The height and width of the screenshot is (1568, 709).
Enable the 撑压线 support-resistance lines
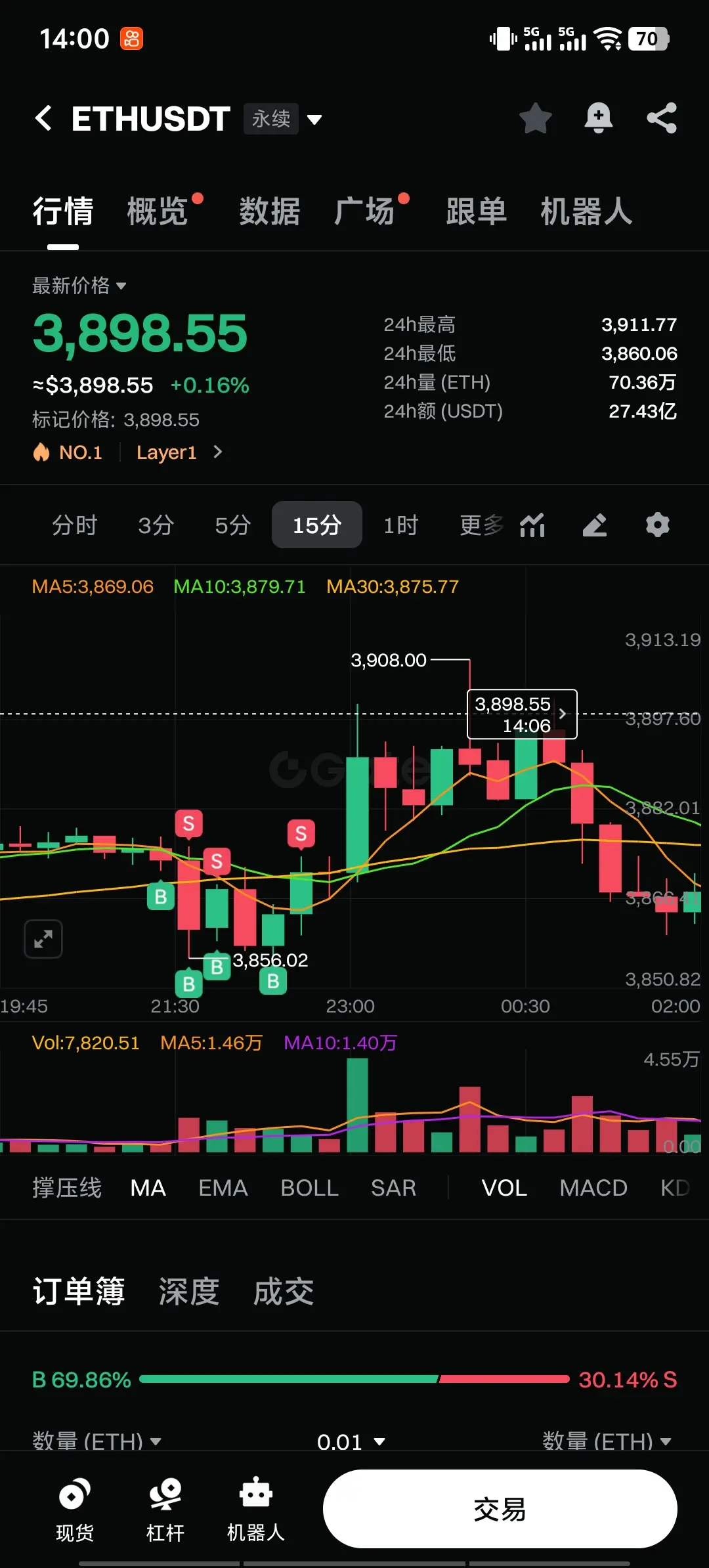point(67,1188)
